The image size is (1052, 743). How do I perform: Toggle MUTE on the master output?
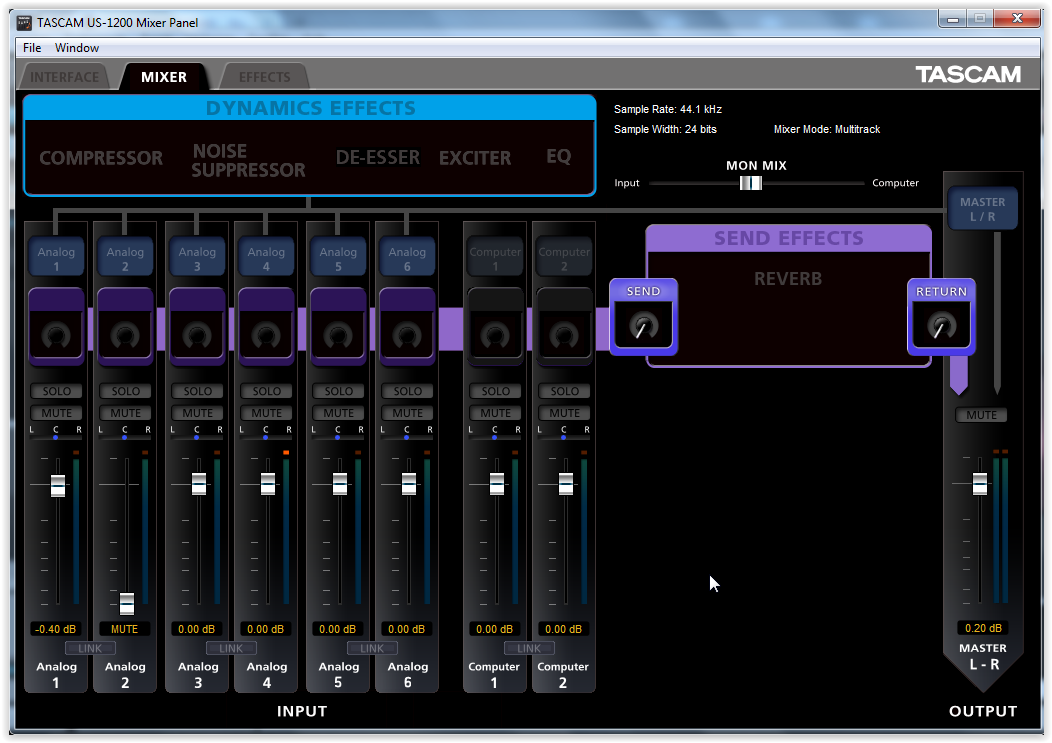point(981,415)
